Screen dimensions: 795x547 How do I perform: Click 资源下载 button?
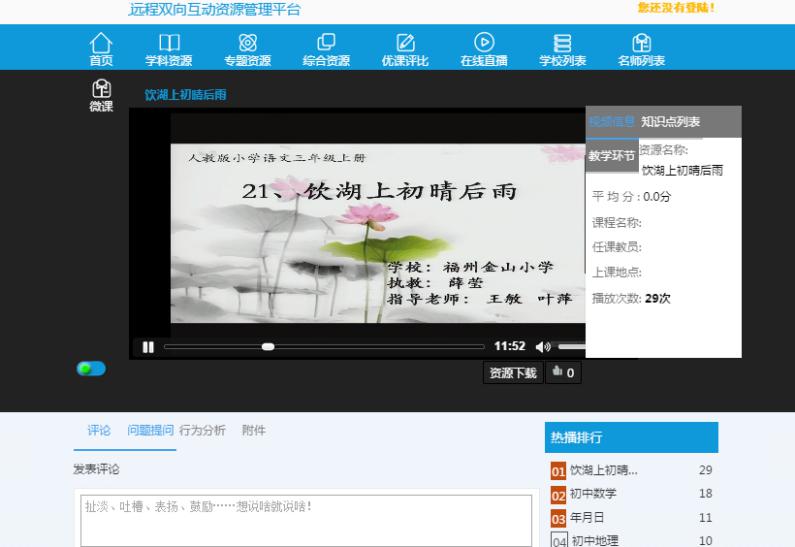point(513,373)
